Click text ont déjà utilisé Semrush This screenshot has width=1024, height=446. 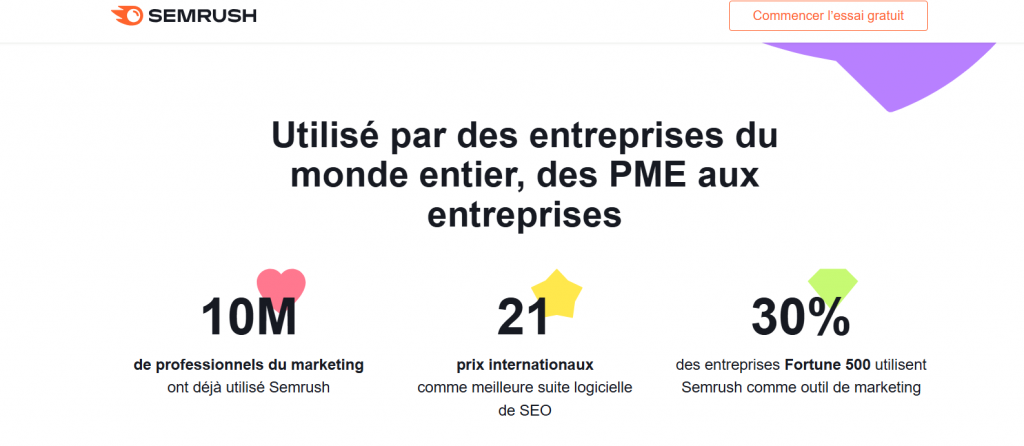point(248,387)
